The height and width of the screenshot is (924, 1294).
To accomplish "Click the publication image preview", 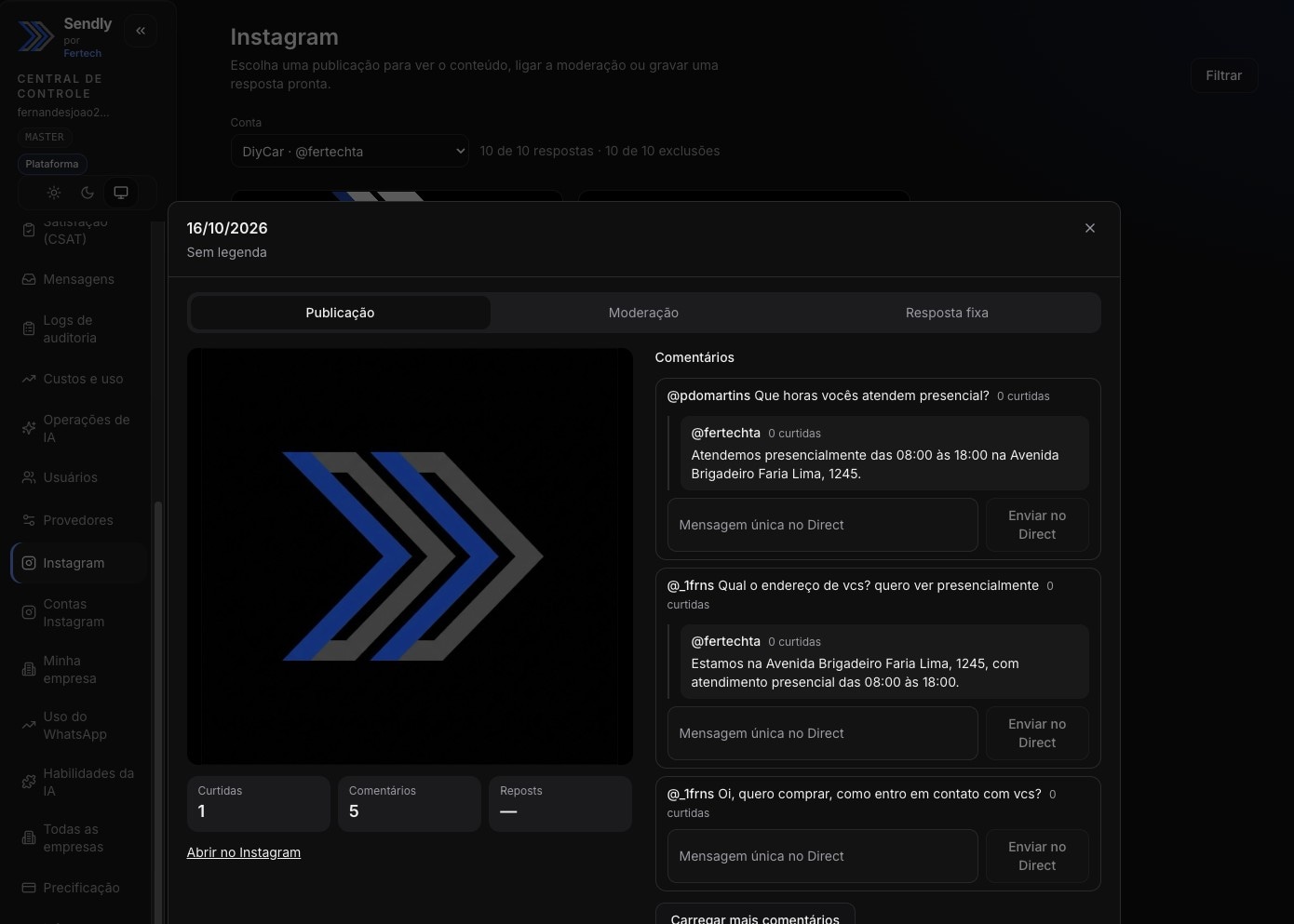I will [410, 556].
